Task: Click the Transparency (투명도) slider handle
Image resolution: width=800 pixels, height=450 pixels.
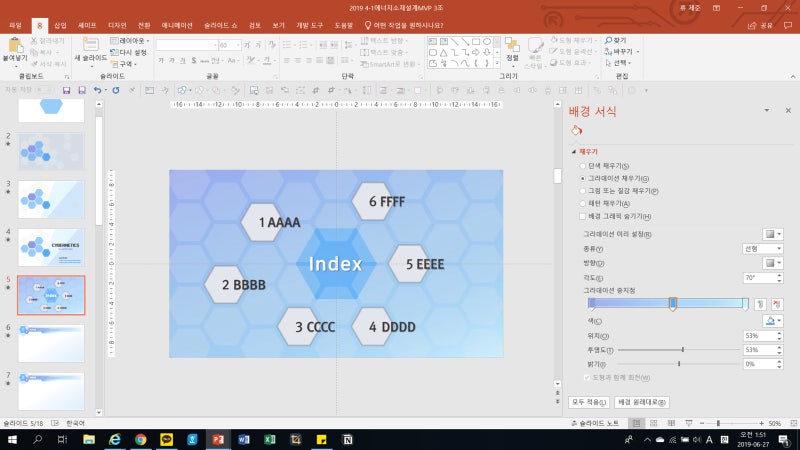Action: tap(683, 350)
